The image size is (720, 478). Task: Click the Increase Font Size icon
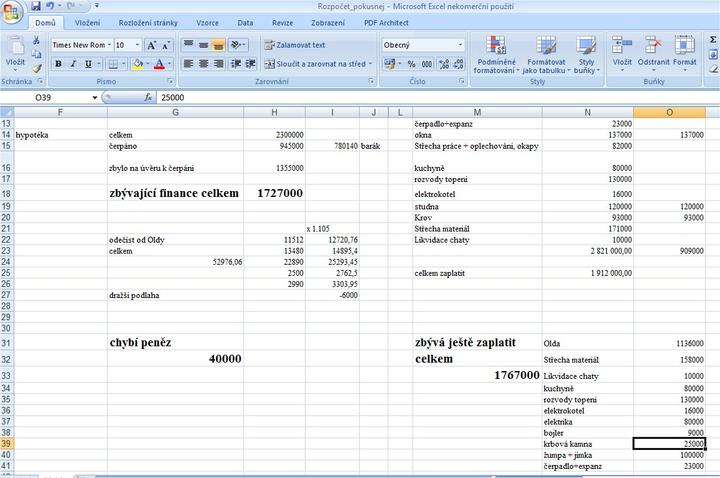152,45
